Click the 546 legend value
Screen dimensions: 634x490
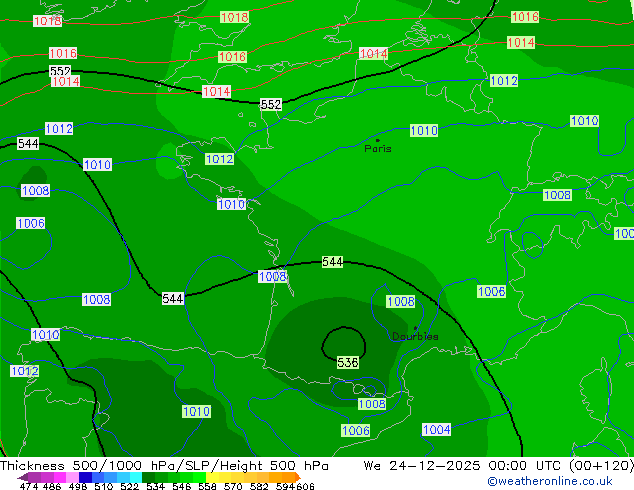182,486
